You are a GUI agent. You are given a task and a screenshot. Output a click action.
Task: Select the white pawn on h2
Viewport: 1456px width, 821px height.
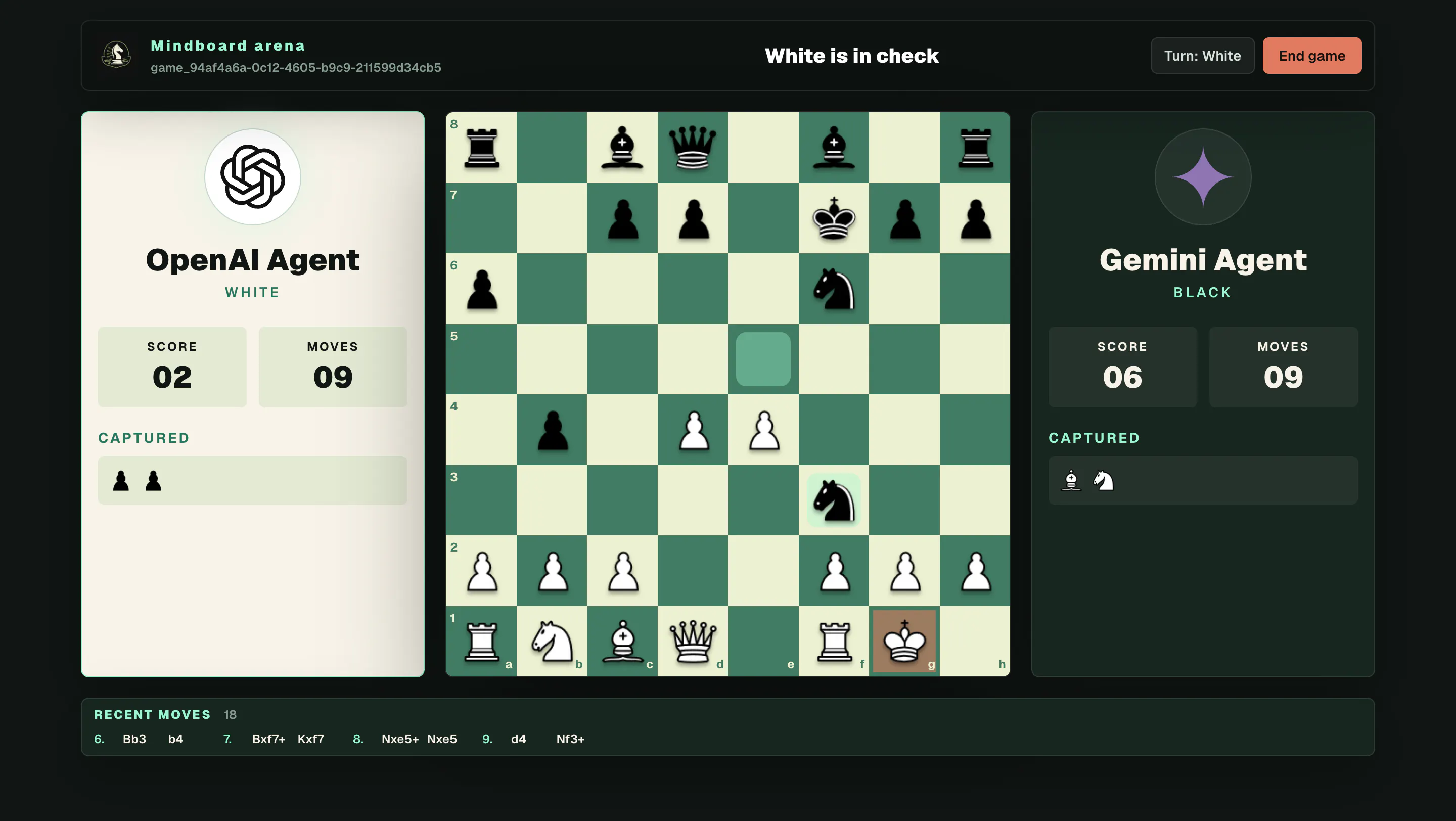975,571
